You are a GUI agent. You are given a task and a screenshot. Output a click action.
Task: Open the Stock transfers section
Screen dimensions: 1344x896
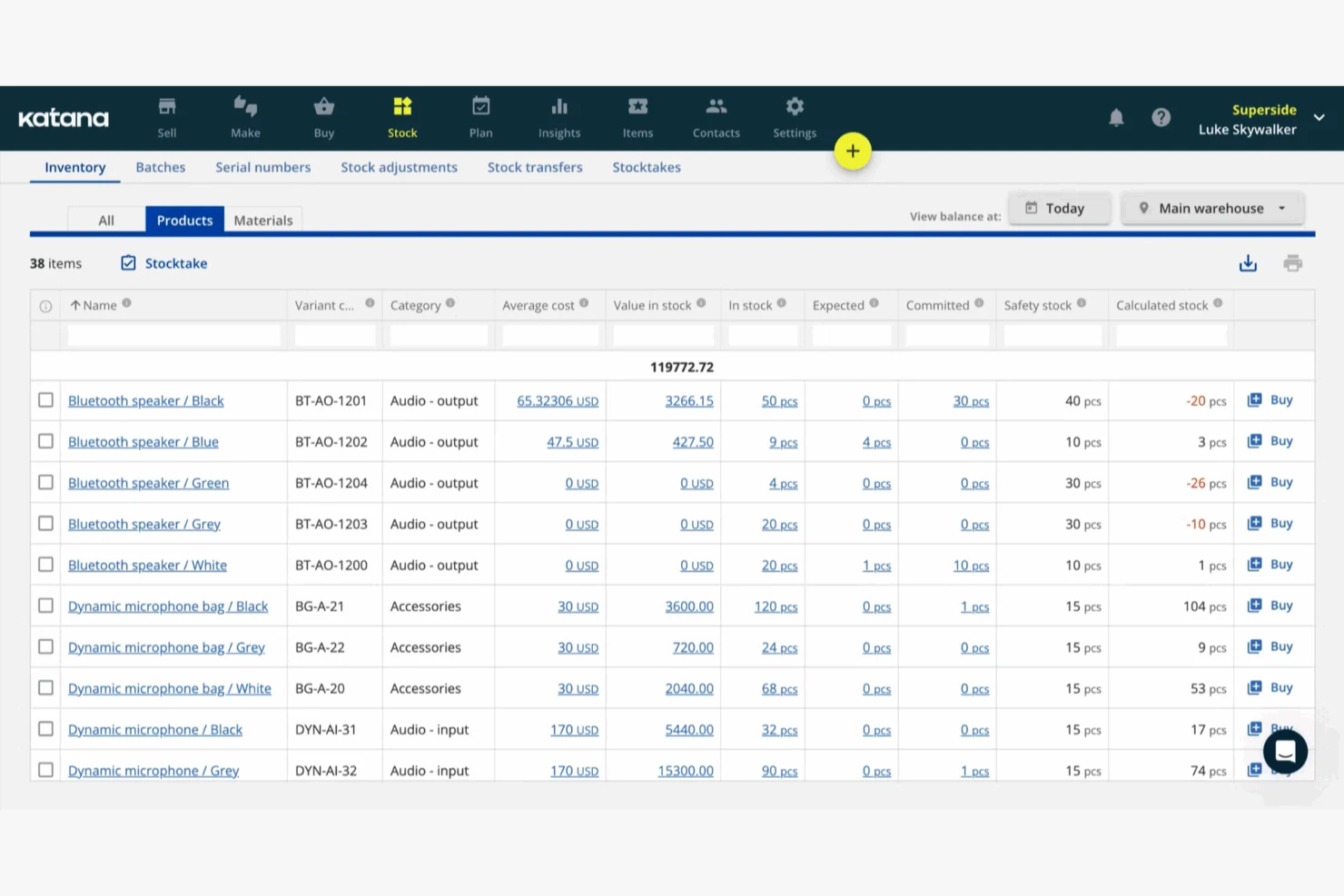(x=535, y=167)
